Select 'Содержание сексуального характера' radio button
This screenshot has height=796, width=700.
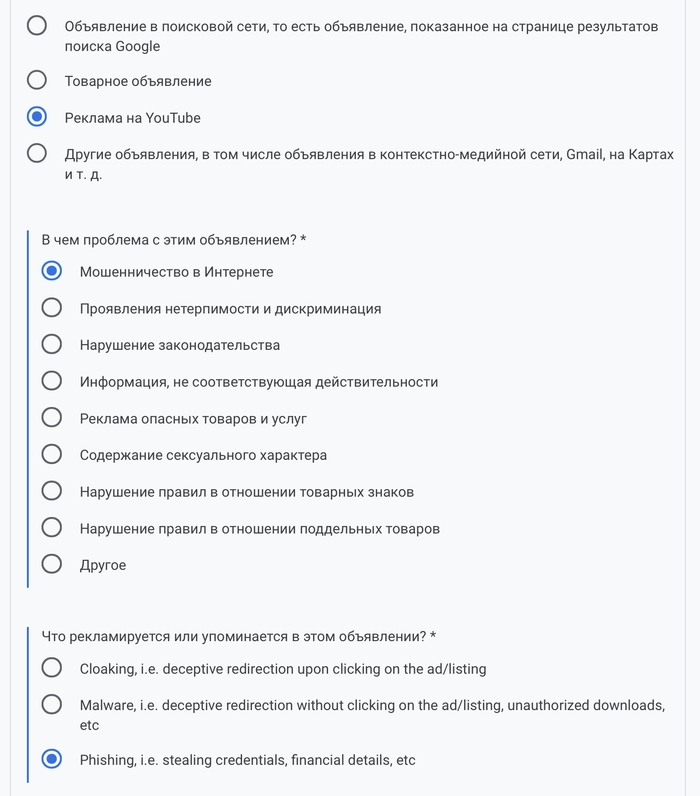click(52, 455)
